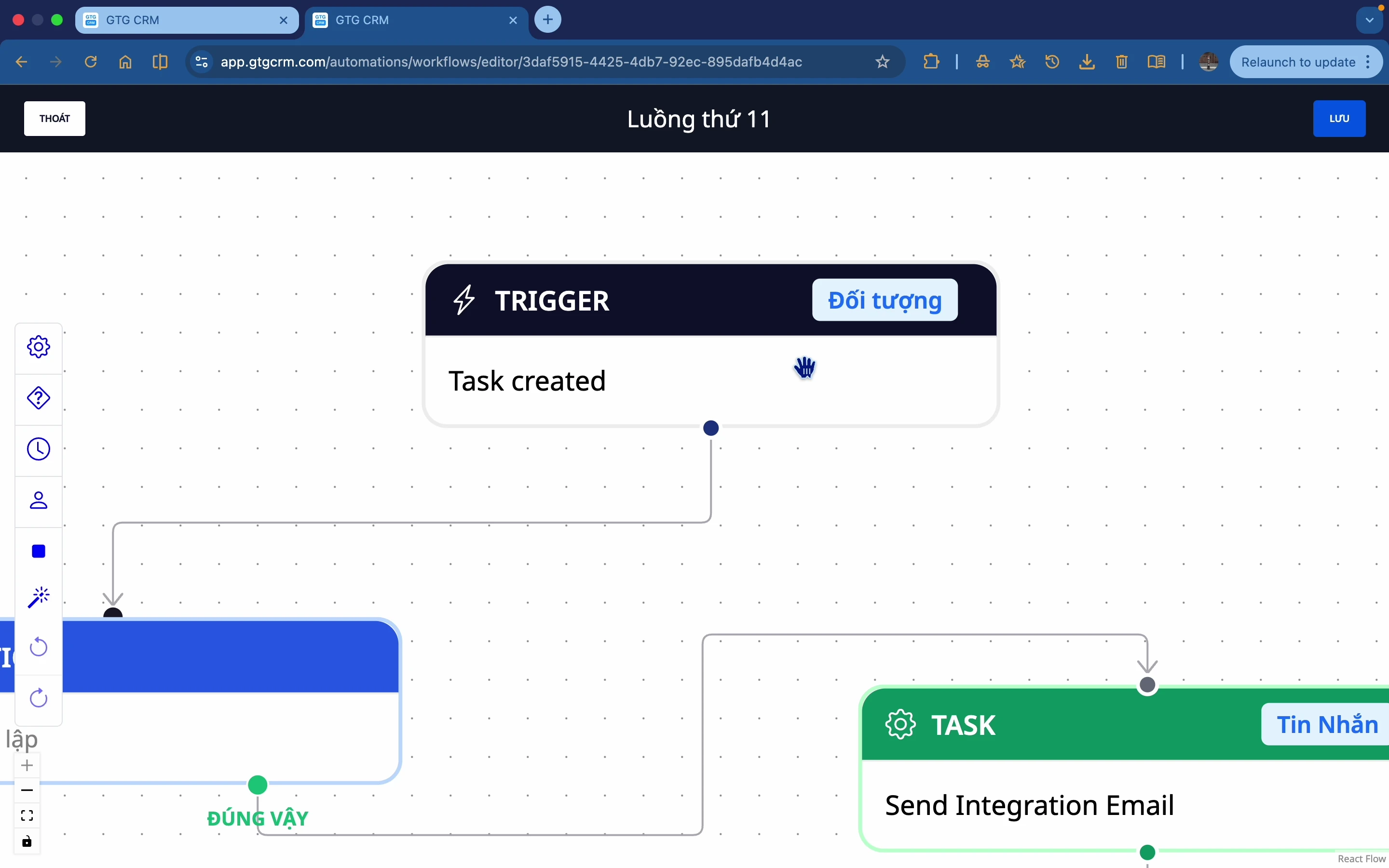Click the person icon in left sidebar
1389x868 pixels.
39,501
